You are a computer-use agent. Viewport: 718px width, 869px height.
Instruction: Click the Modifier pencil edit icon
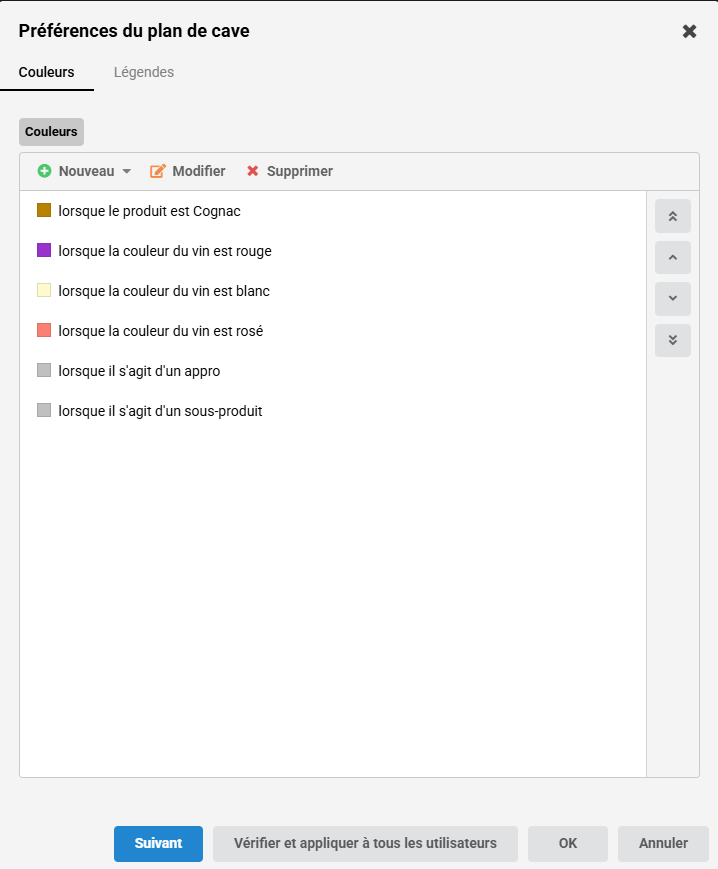point(157,171)
